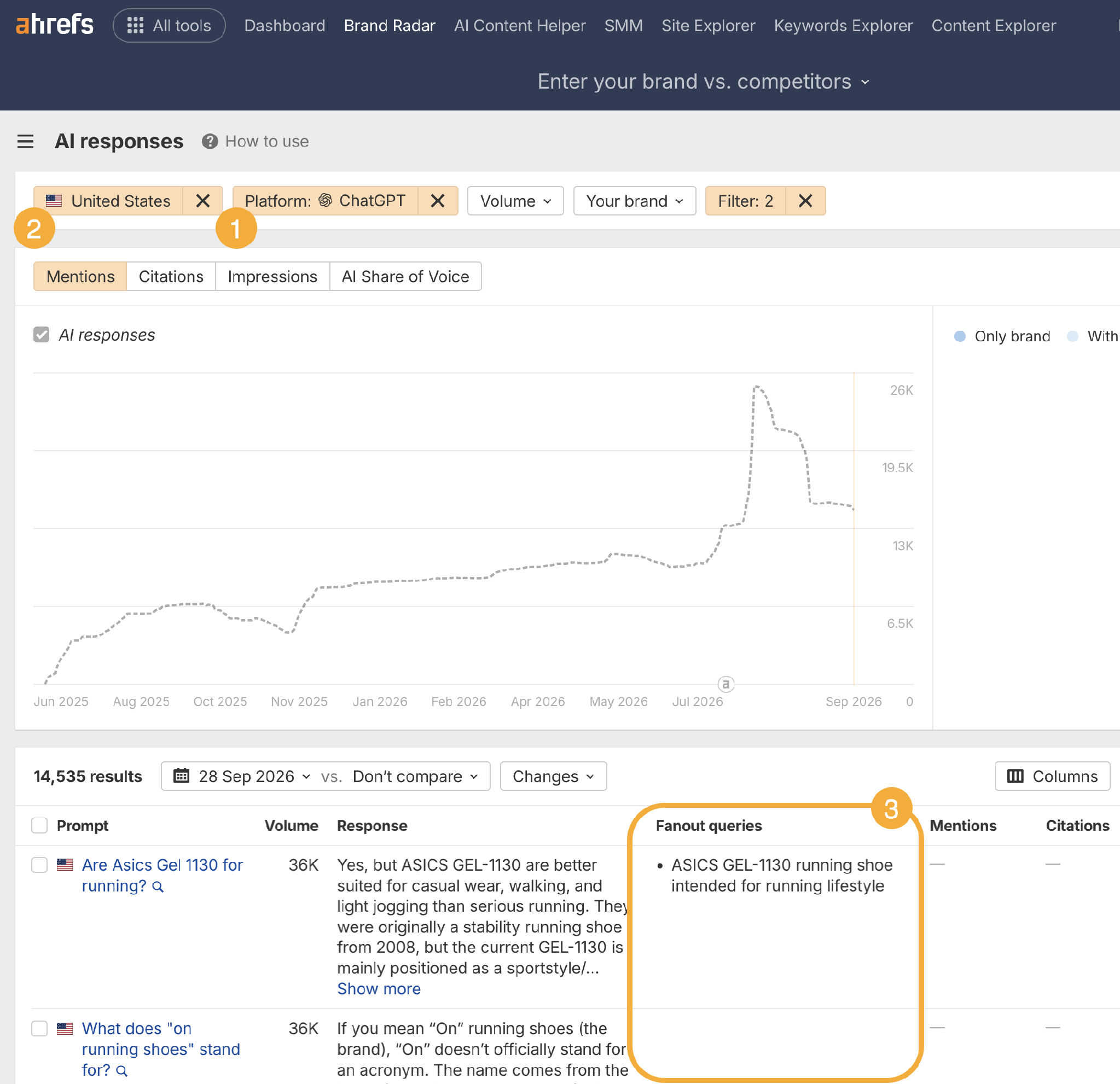Viewport: 1120px width, 1084px height.
Task: Click search icon beside Asics Gel 1130 prompt
Action: click(x=158, y=887)
